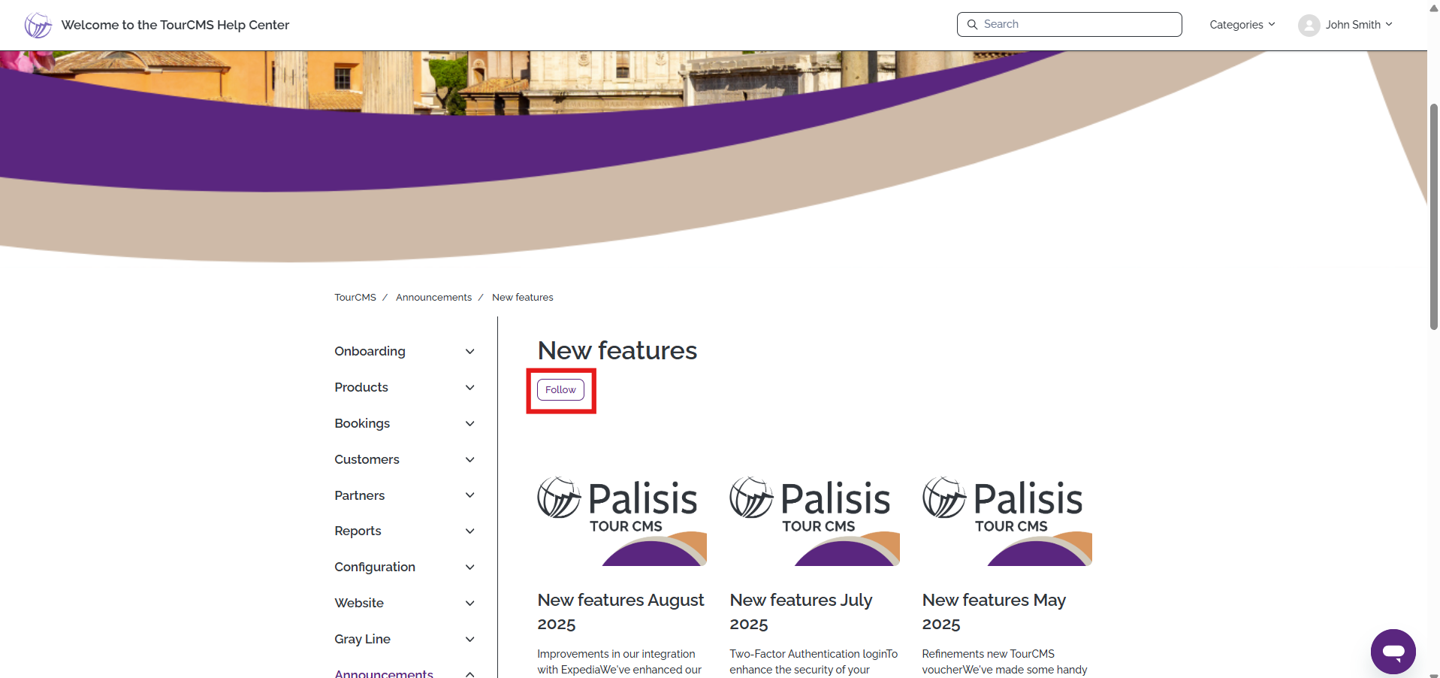This screenshot has width=1440, height=678.
Task: Select Products in the sidebar
Action: click(361, 387)
